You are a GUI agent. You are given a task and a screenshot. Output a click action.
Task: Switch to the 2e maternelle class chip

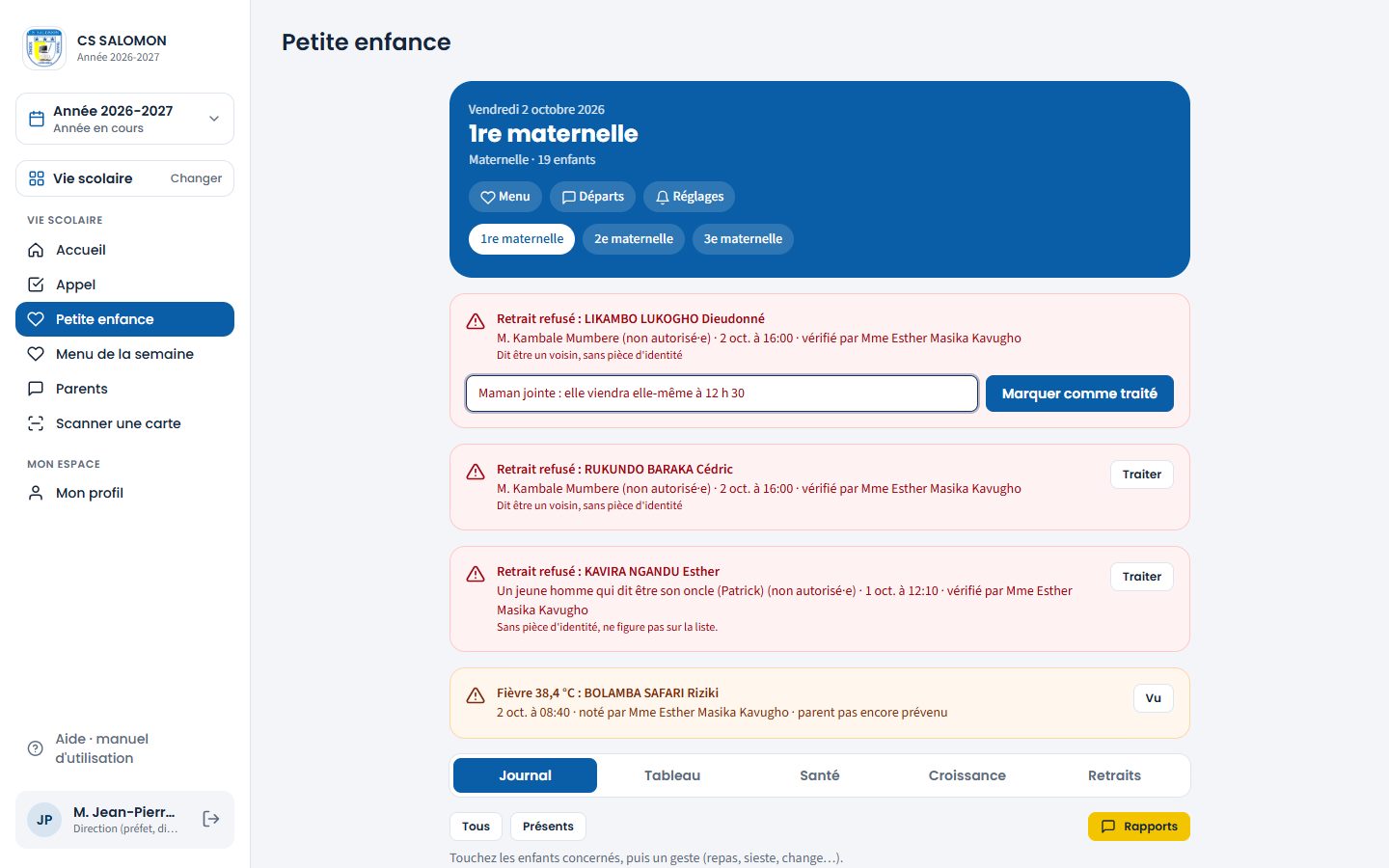pos(634,239)
